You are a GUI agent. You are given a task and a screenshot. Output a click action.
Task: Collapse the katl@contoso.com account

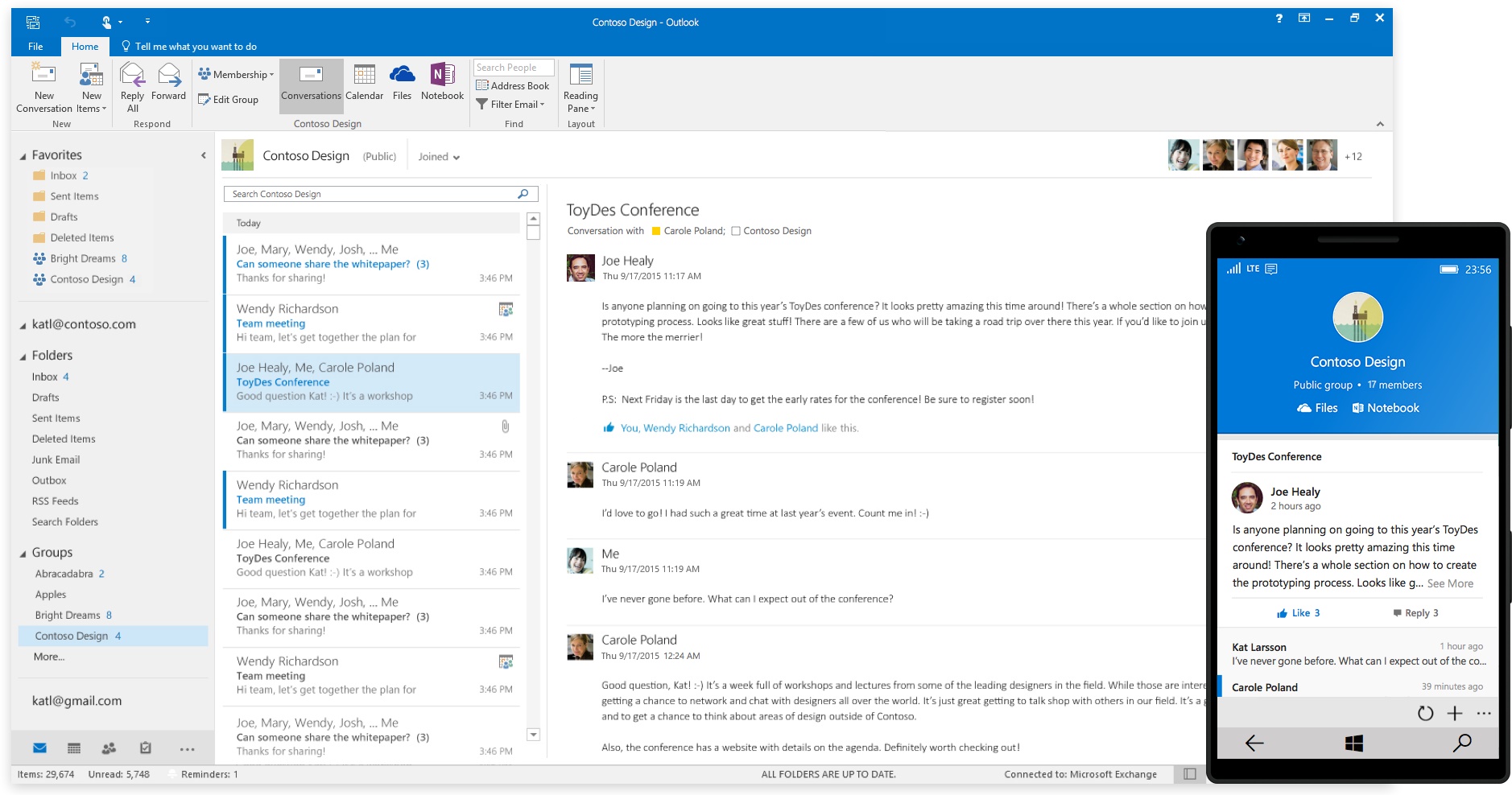[23, 326]
